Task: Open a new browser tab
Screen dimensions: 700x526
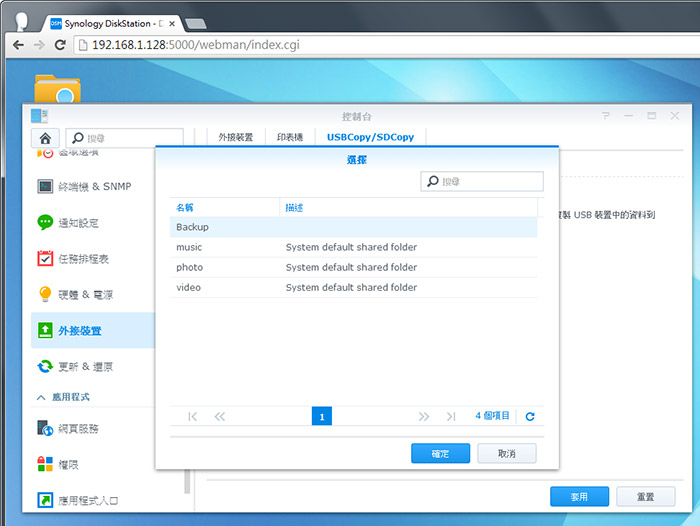Action: (x=195, y=24)
